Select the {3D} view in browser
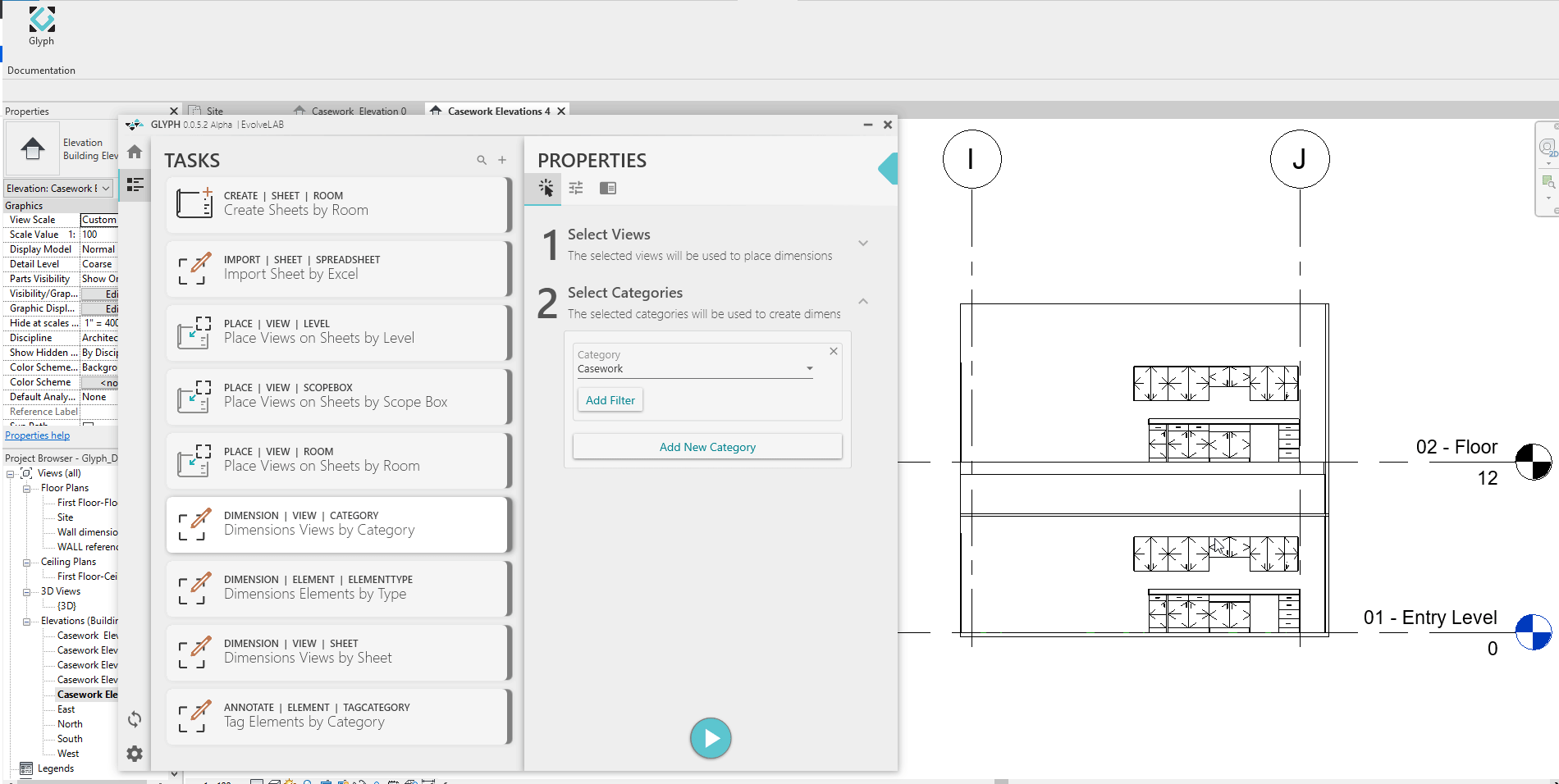Image resolution: width=1559 pixels, height=784 pixels. point(66,606)
